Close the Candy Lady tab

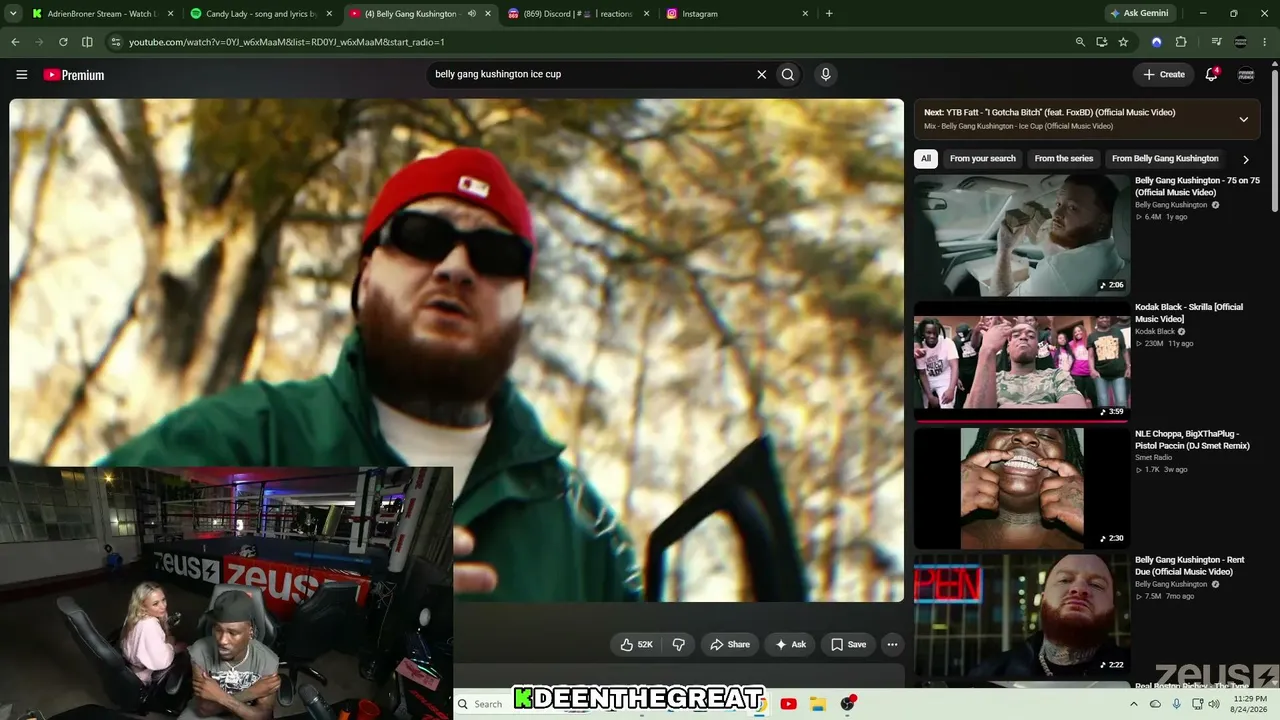[329, 14]
